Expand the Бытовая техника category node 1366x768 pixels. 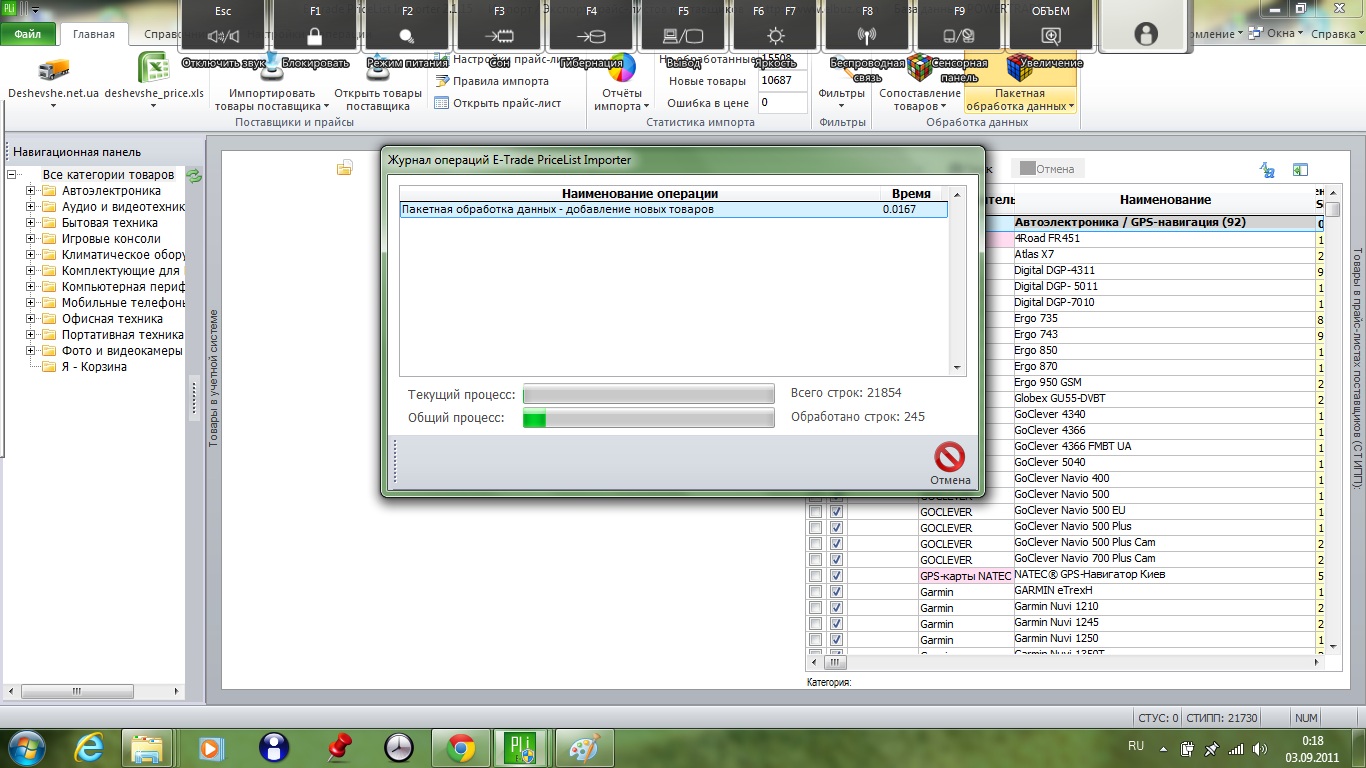(x=31, y=223)
